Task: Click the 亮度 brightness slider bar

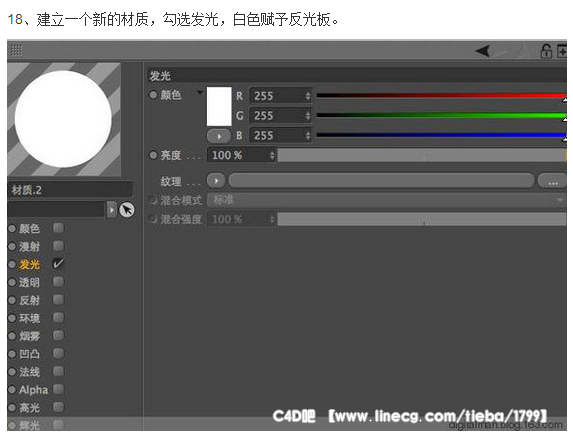Action: pyautogui.click(x=422, y=155)
